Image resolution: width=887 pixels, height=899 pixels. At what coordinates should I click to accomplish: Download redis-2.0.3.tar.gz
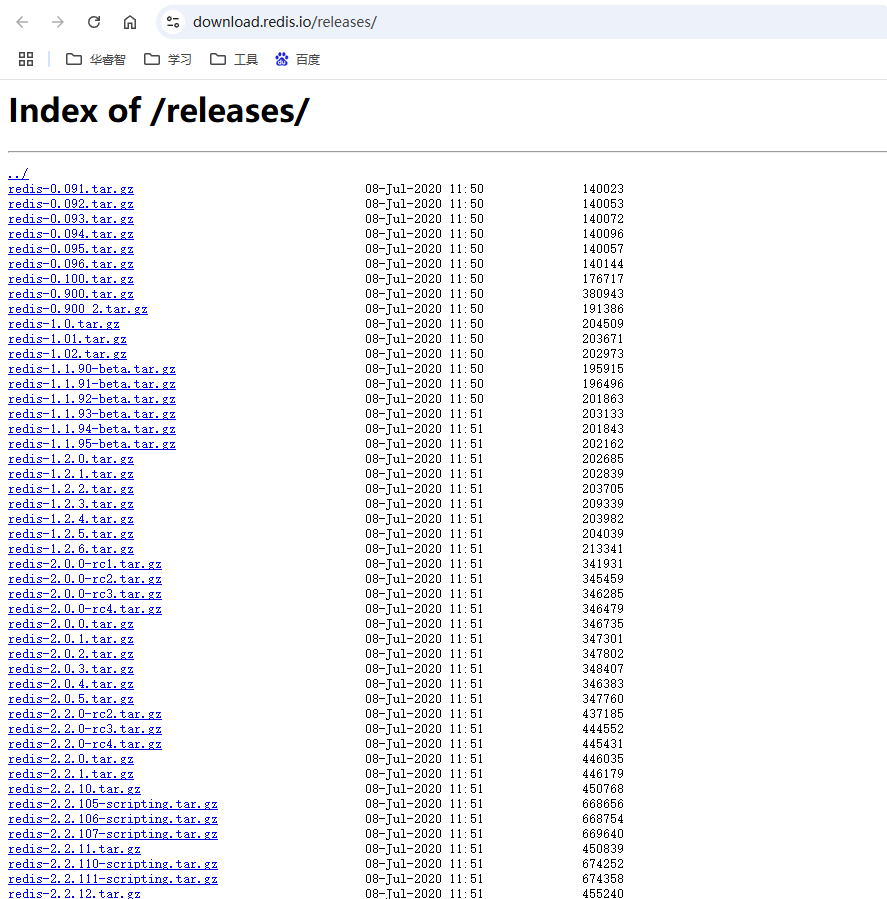[x=71, y=669]
